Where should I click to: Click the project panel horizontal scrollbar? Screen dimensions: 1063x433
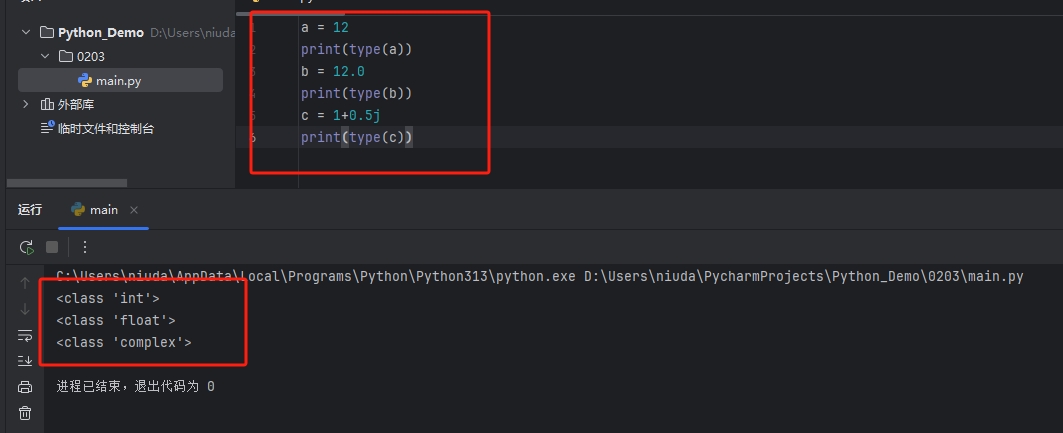67,183
